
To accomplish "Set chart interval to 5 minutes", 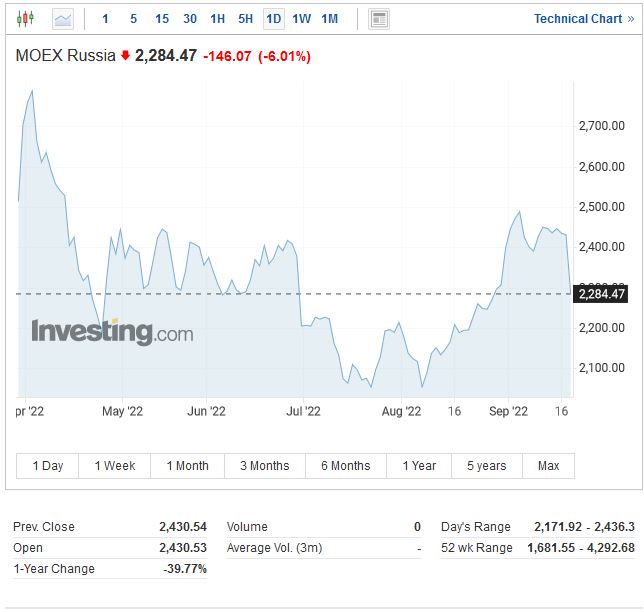I will click(133, 19).
